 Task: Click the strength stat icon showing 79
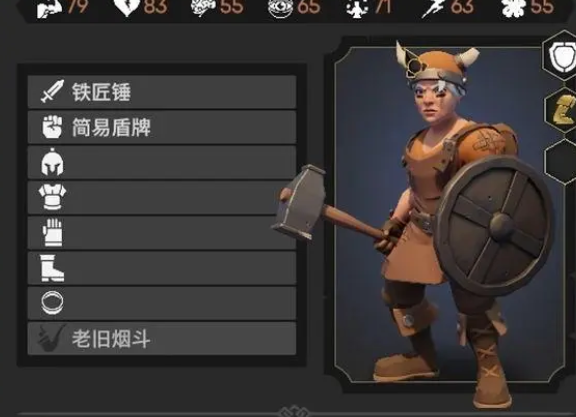click(49, 9)
